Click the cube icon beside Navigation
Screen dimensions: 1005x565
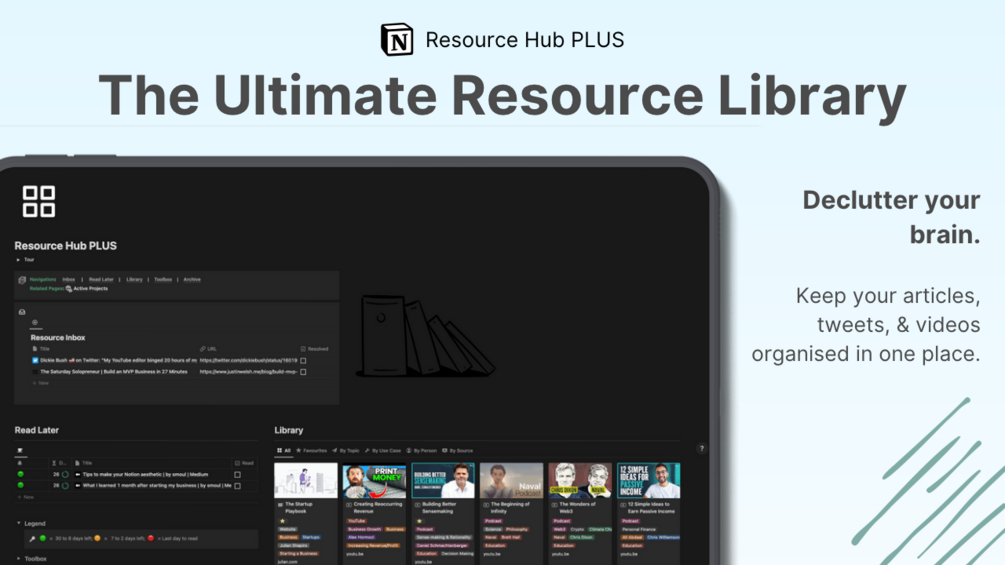(x=22, y=280)
